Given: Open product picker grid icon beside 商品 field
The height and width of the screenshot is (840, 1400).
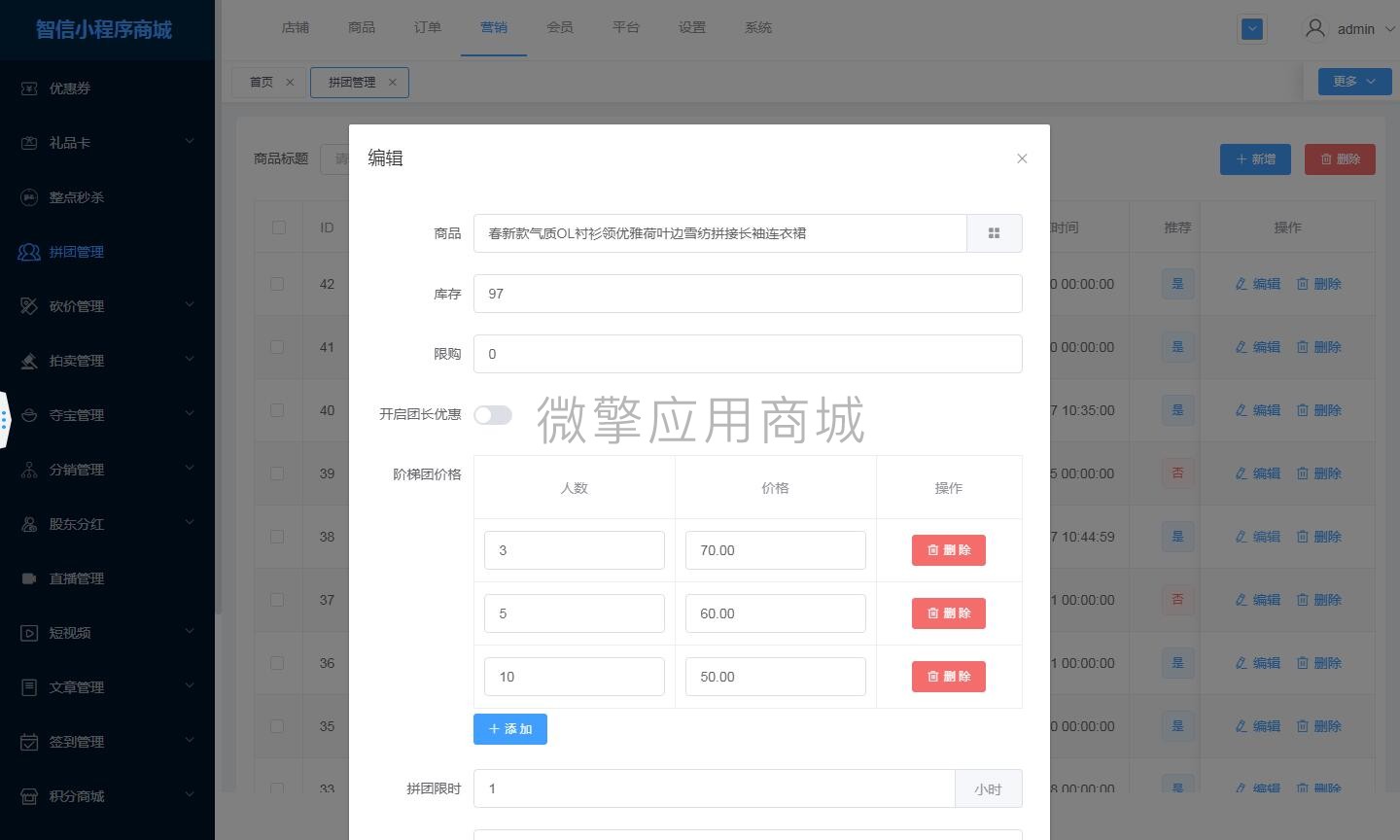Looking at the screenshot, I should 994,233.
